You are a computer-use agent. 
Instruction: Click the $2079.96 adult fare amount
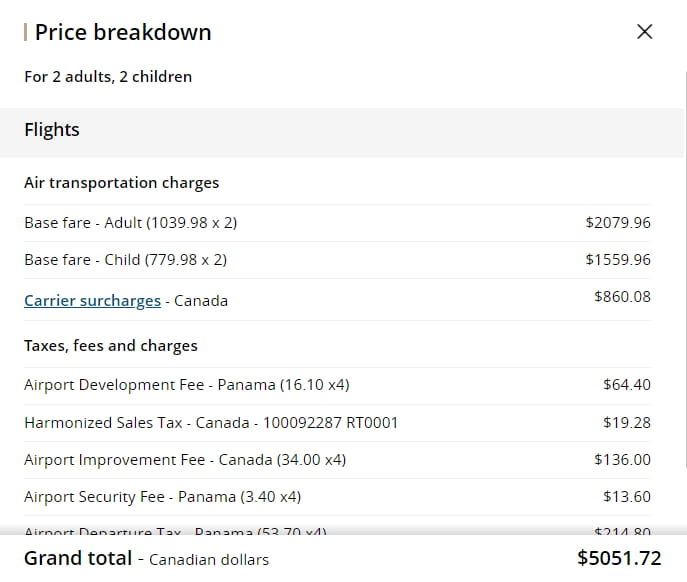(618, 223)
